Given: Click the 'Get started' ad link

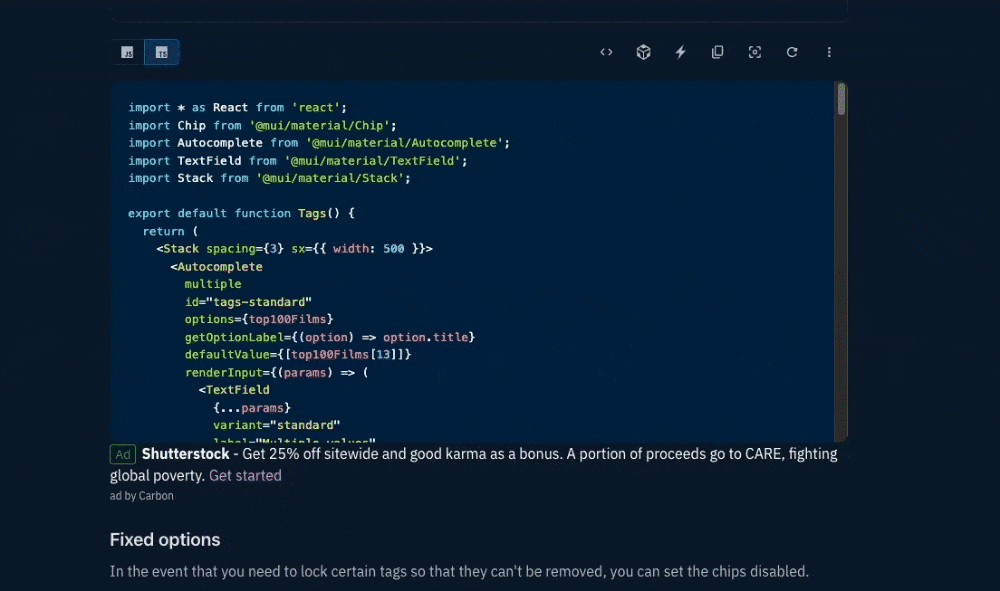Looking at the screenshot, I should (245, 476).
